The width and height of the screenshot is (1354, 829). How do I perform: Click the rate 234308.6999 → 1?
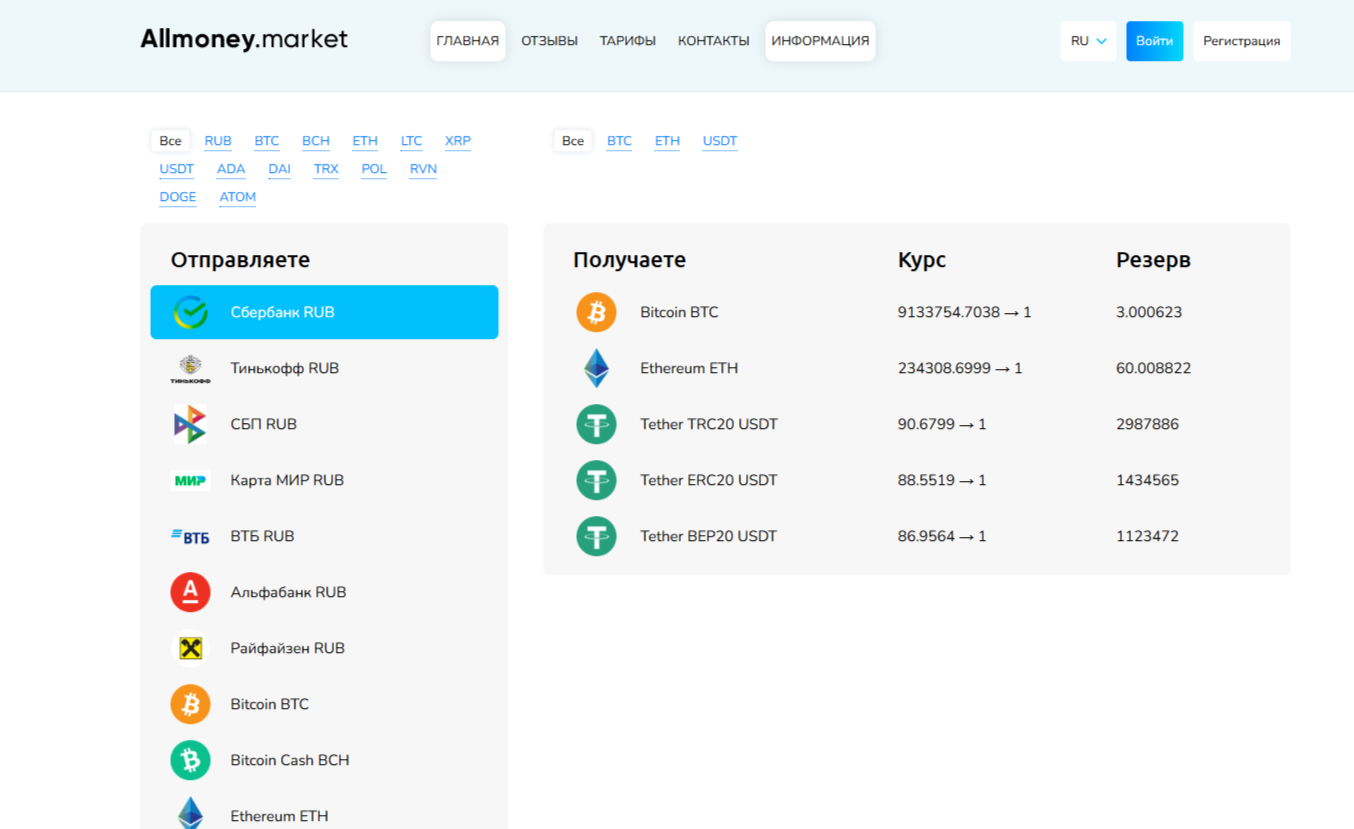[960, 368]
